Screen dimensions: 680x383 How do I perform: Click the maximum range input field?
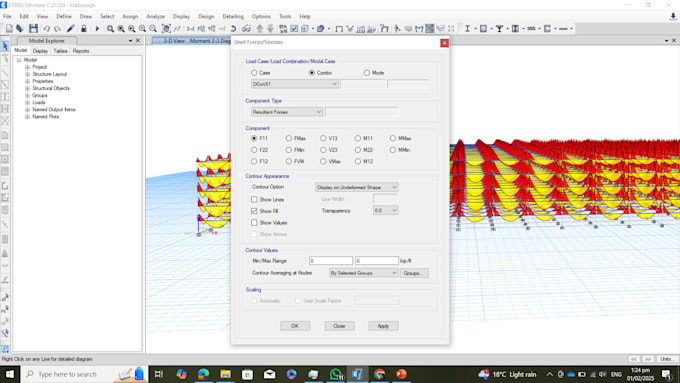coord(376,261)
